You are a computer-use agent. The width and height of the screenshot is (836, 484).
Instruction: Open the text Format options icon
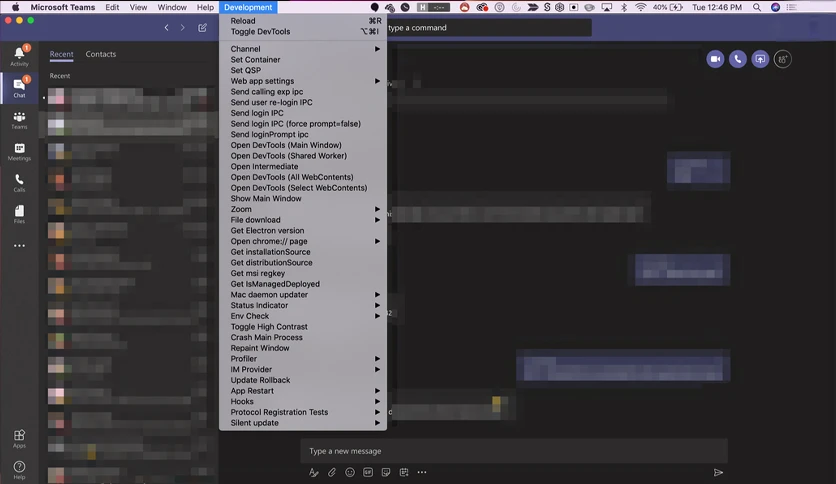[x=314, y=472]
